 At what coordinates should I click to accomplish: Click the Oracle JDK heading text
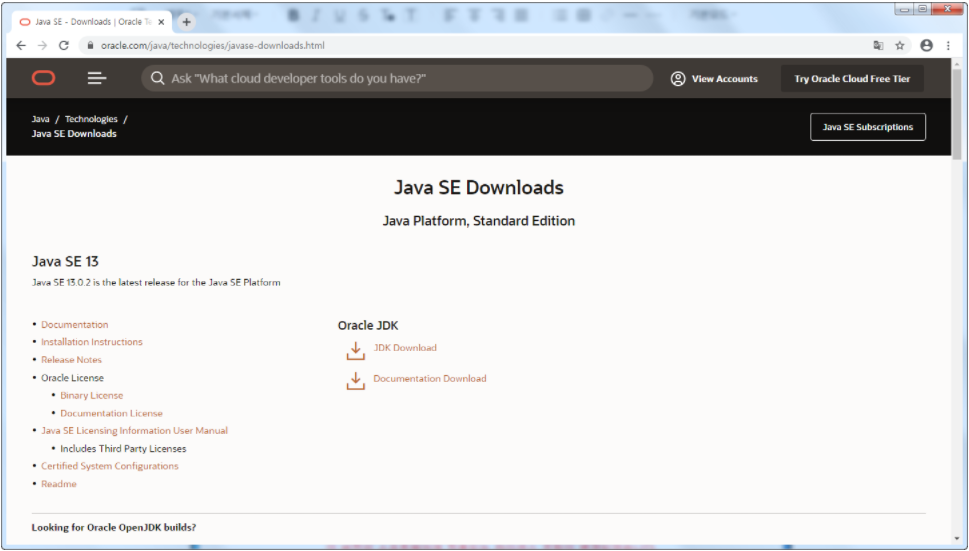368,326
